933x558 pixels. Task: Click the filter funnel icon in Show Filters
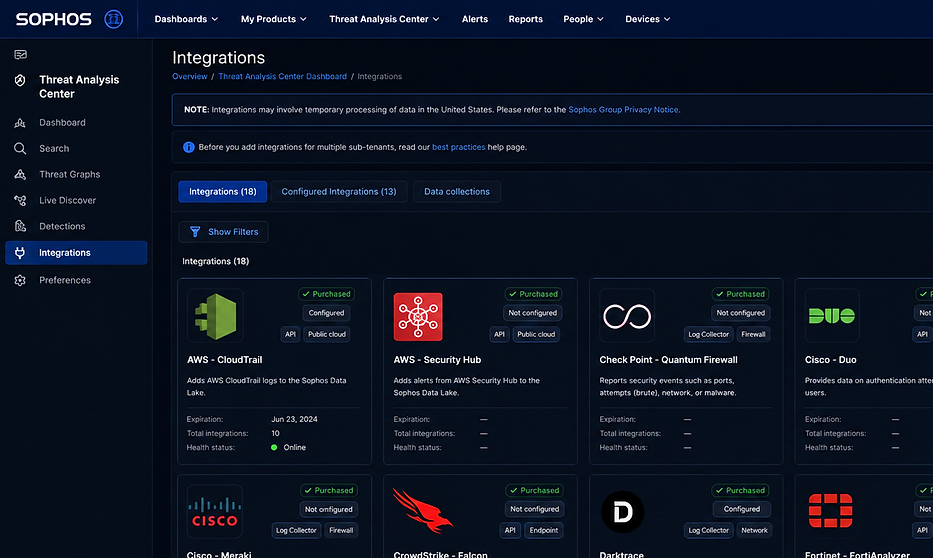tap(195, 232)
